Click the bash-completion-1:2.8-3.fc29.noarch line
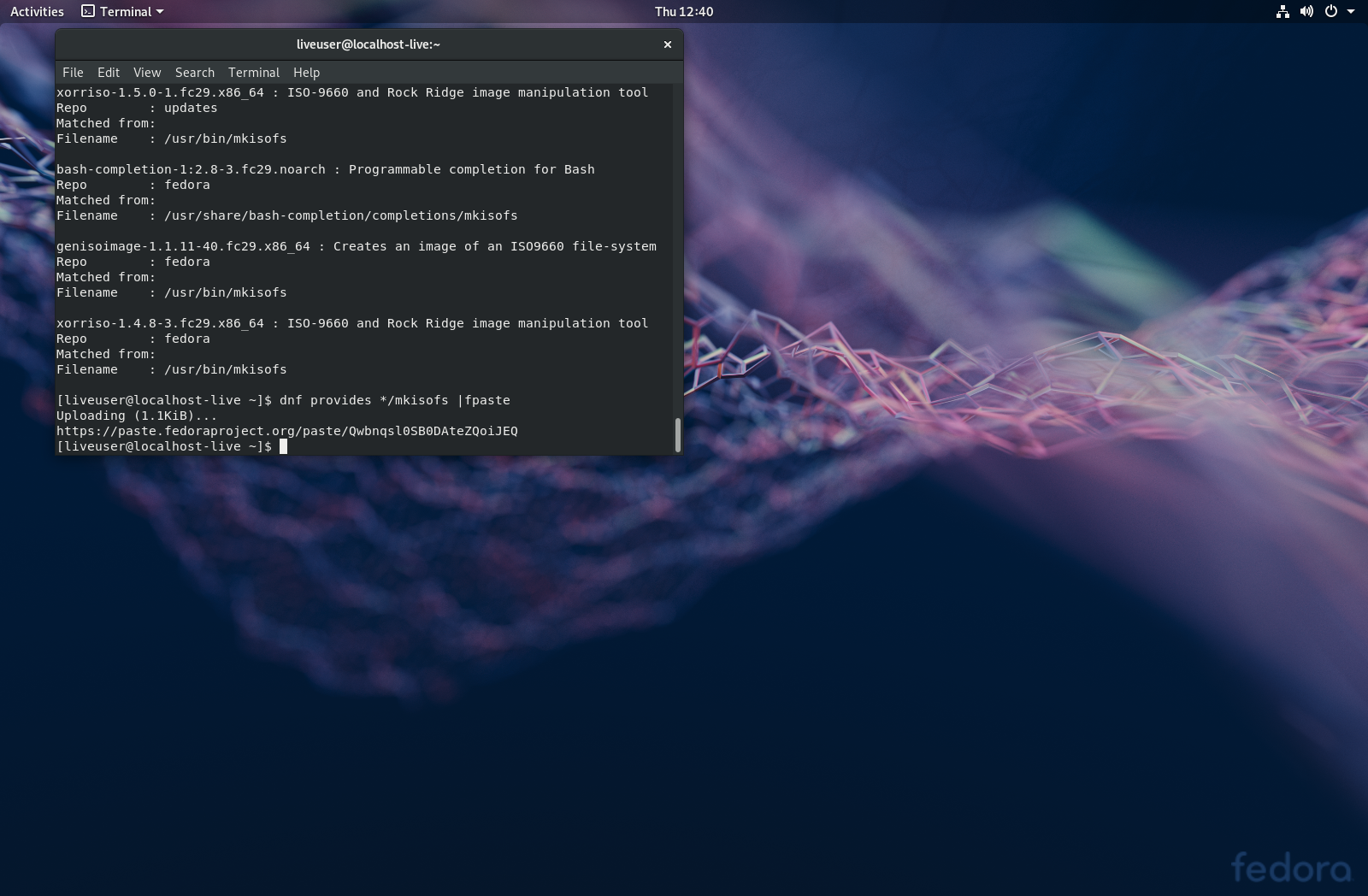The width and height of the screenshot is (1368, 896). click(326, 169)
